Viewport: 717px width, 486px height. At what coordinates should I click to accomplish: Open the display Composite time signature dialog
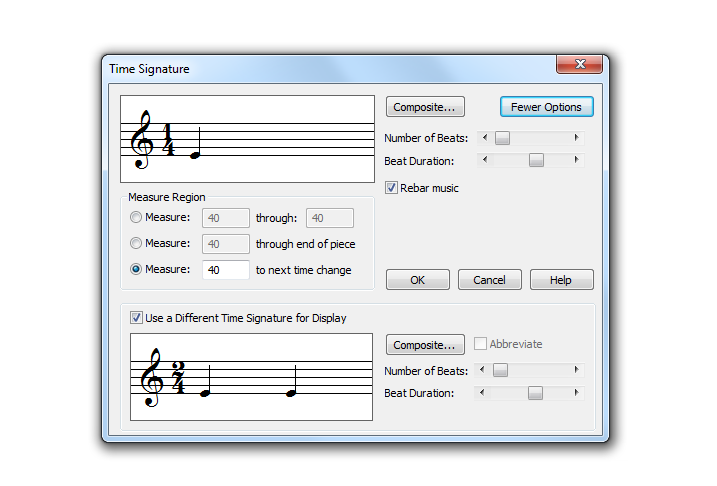(425, 345)
